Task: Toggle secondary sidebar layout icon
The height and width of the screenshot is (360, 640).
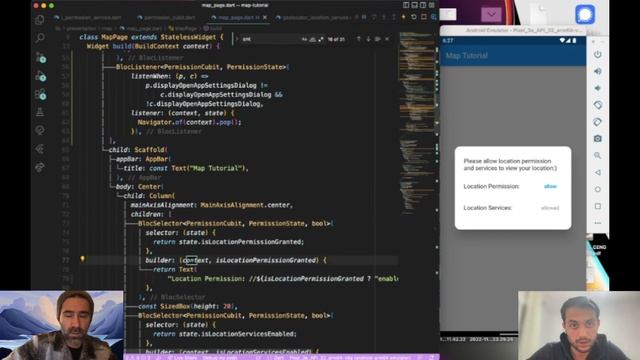Action: [423, 5]
